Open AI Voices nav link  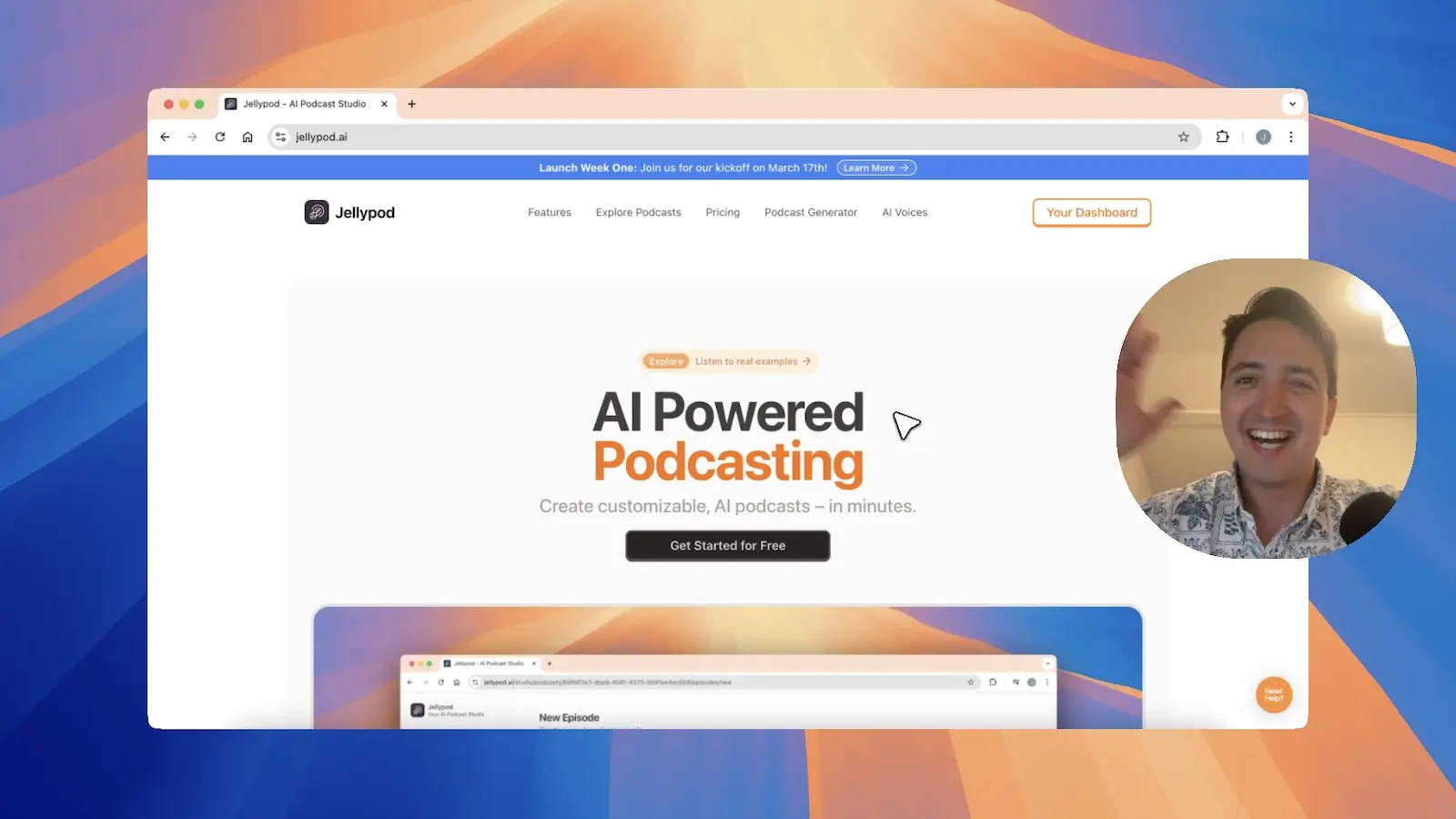point(905,212)
